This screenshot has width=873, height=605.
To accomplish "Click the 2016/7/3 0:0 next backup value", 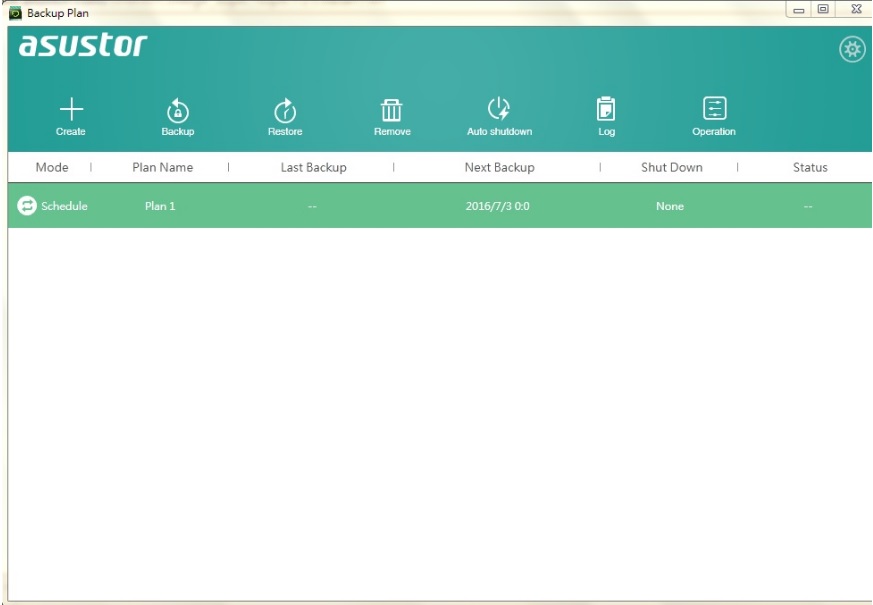I will point(497,206).
